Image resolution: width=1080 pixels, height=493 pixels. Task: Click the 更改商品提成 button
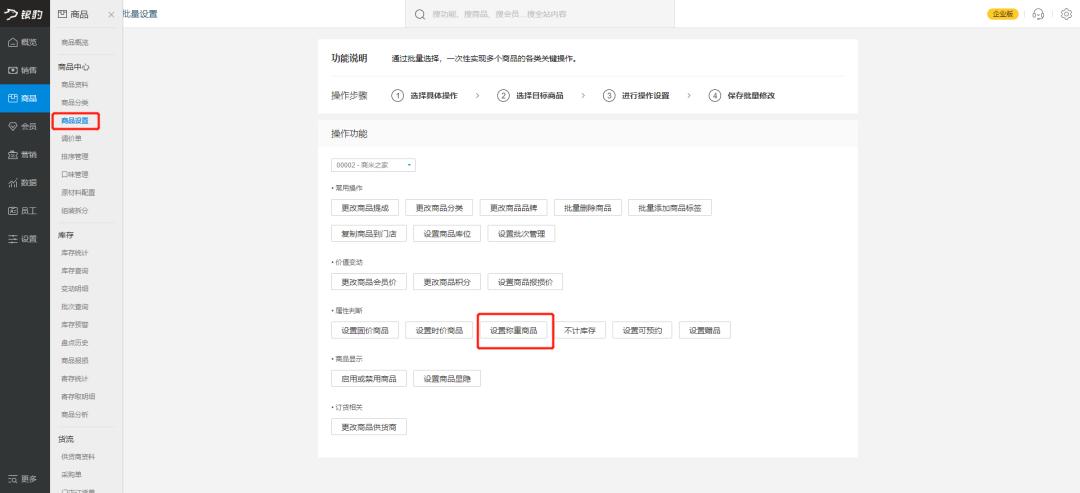pos(365,207)
